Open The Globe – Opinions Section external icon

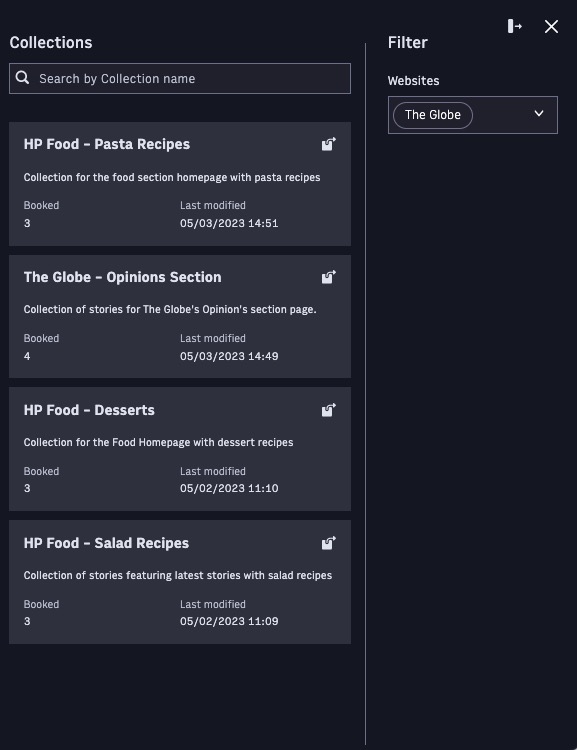(x=329, y=277)
